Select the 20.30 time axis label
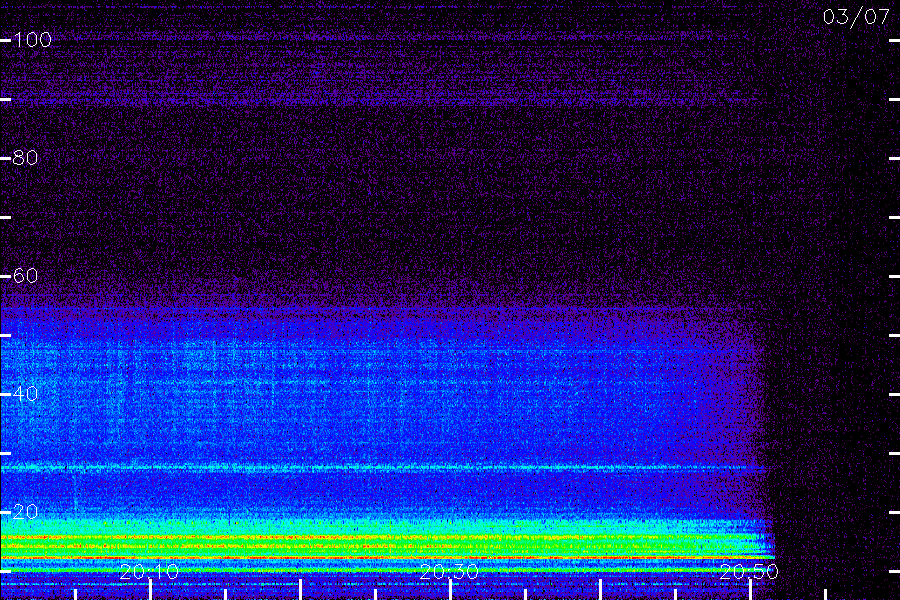This screenshot has height=600, width=900. point(449,571)
